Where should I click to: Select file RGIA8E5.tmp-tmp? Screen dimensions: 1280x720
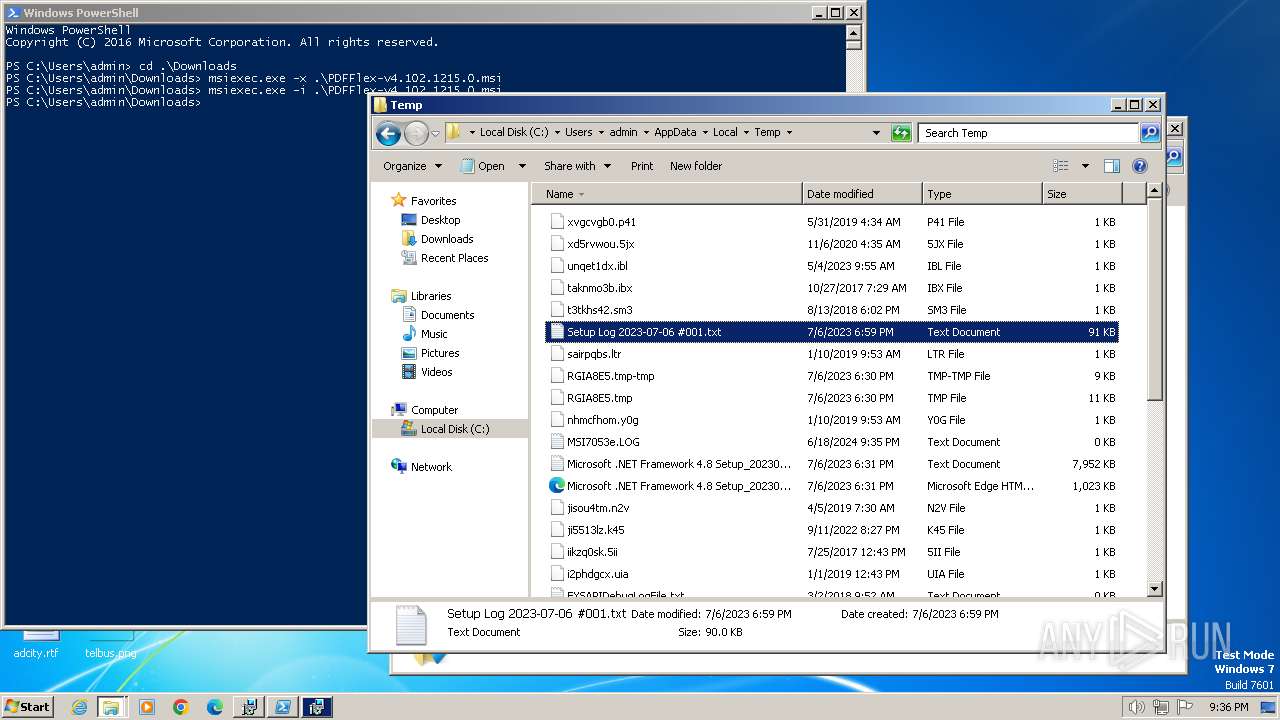click(831, 376)
